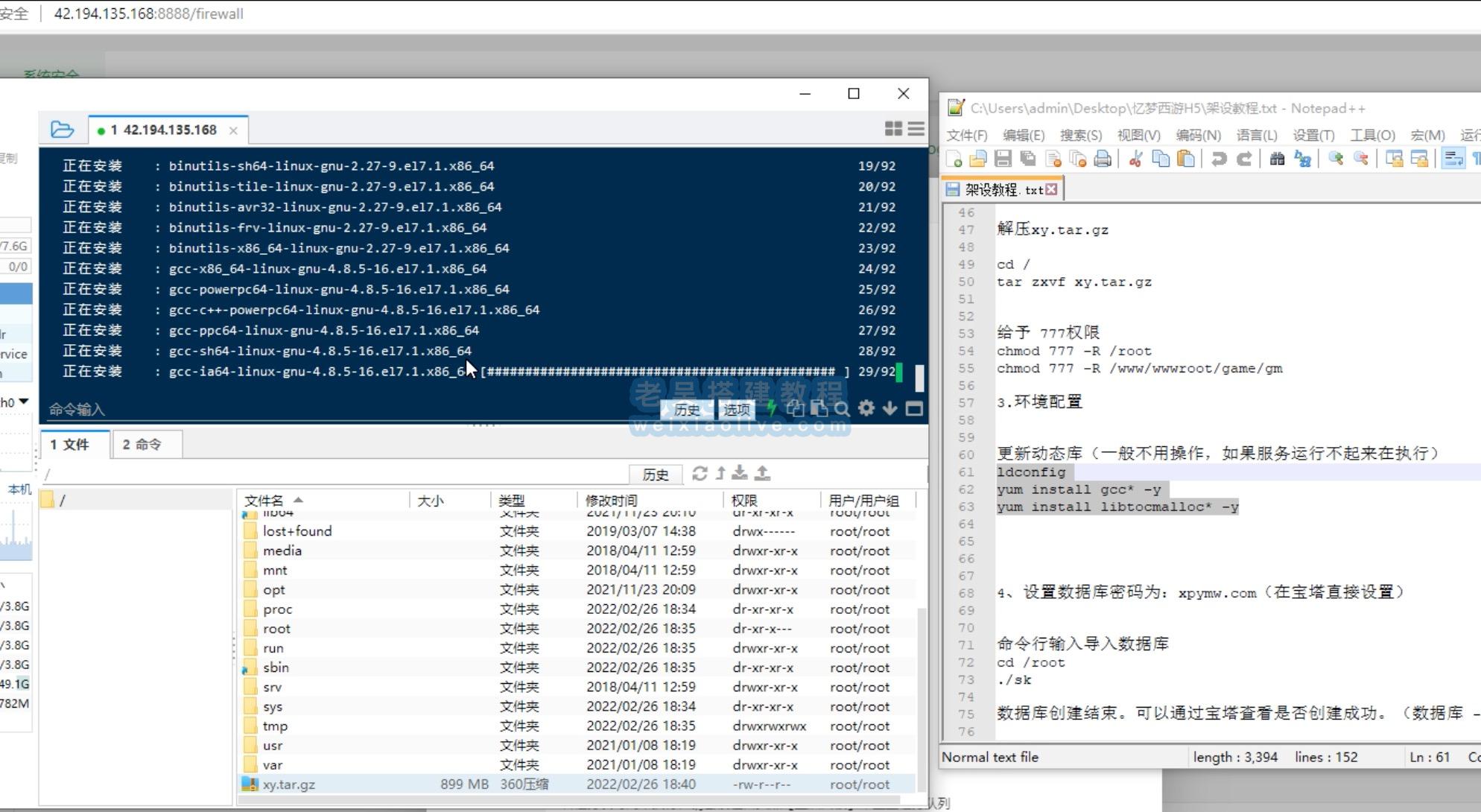Click the green lightning quick-command icon in terminal
The height and width of the screenshot is (812, 1481).
pyautogui.click(x=772, y=408)
